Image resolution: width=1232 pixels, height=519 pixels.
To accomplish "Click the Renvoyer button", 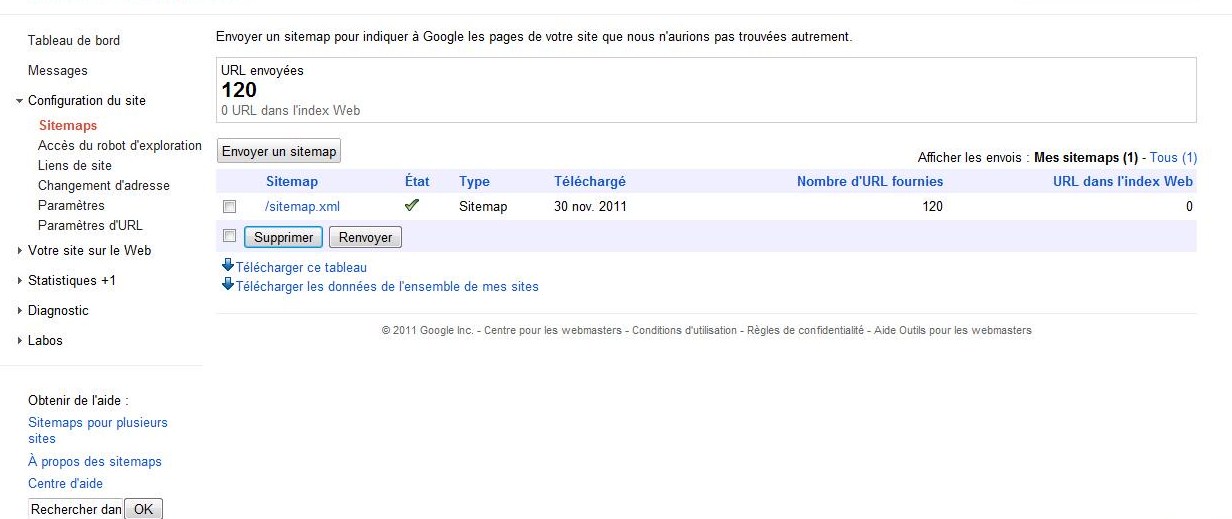I will (x=365, y=237).
